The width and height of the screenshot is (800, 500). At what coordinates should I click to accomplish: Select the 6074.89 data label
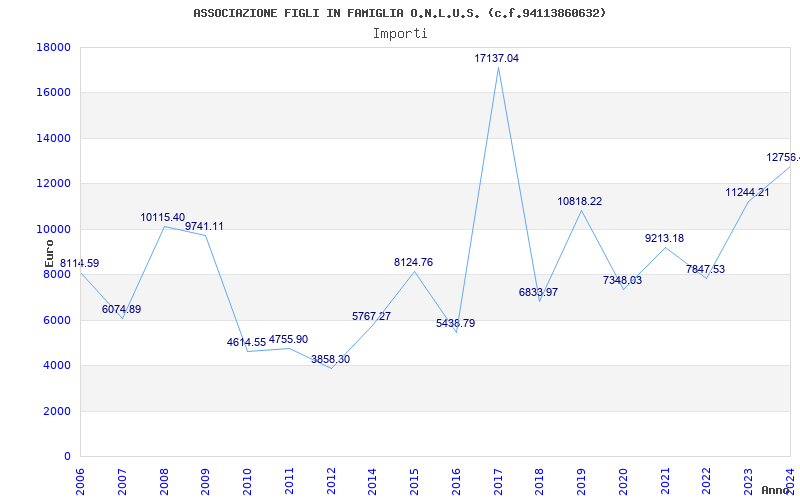(121, 309)
